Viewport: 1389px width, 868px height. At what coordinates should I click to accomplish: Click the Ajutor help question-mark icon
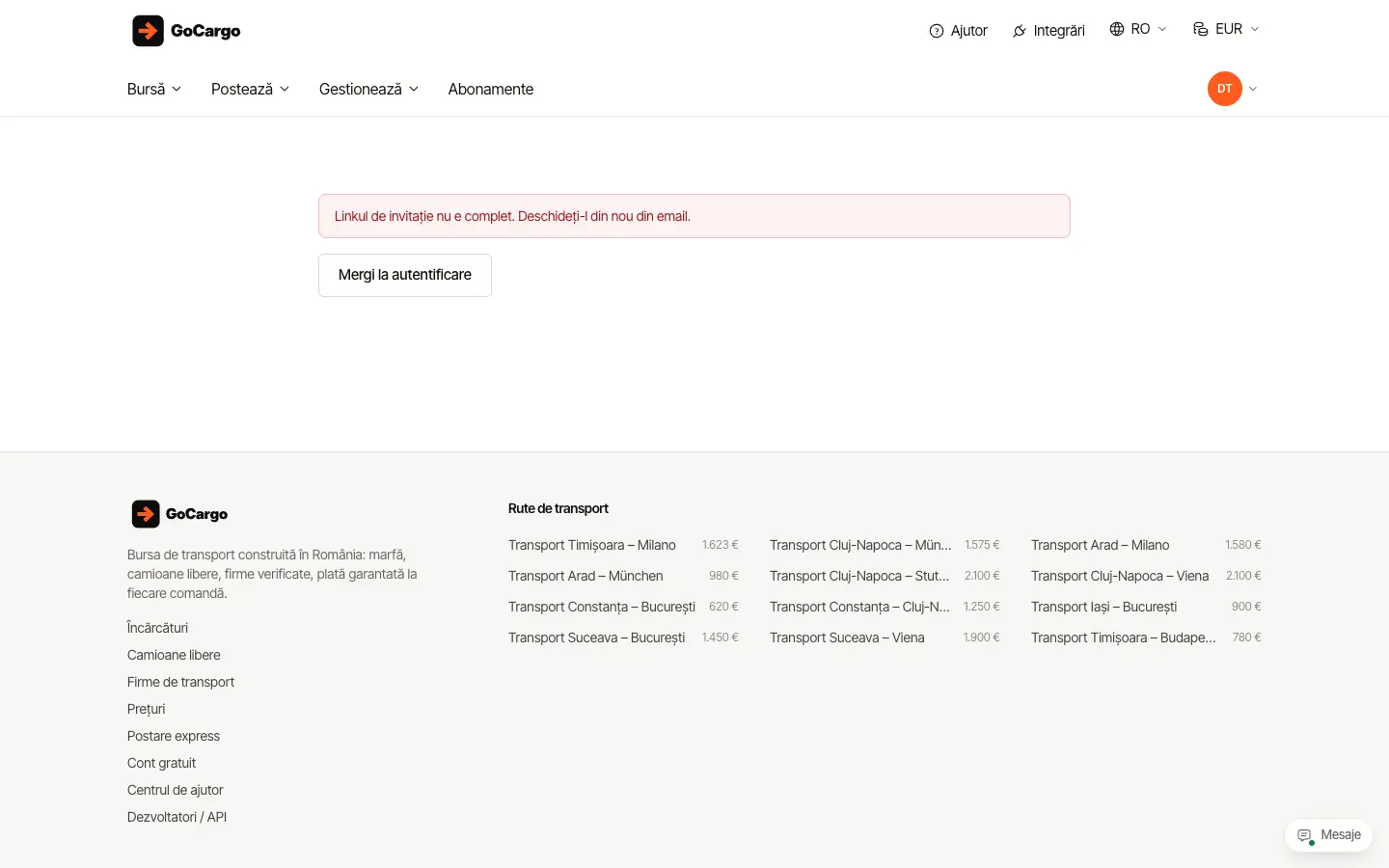(x=936, y=31)
